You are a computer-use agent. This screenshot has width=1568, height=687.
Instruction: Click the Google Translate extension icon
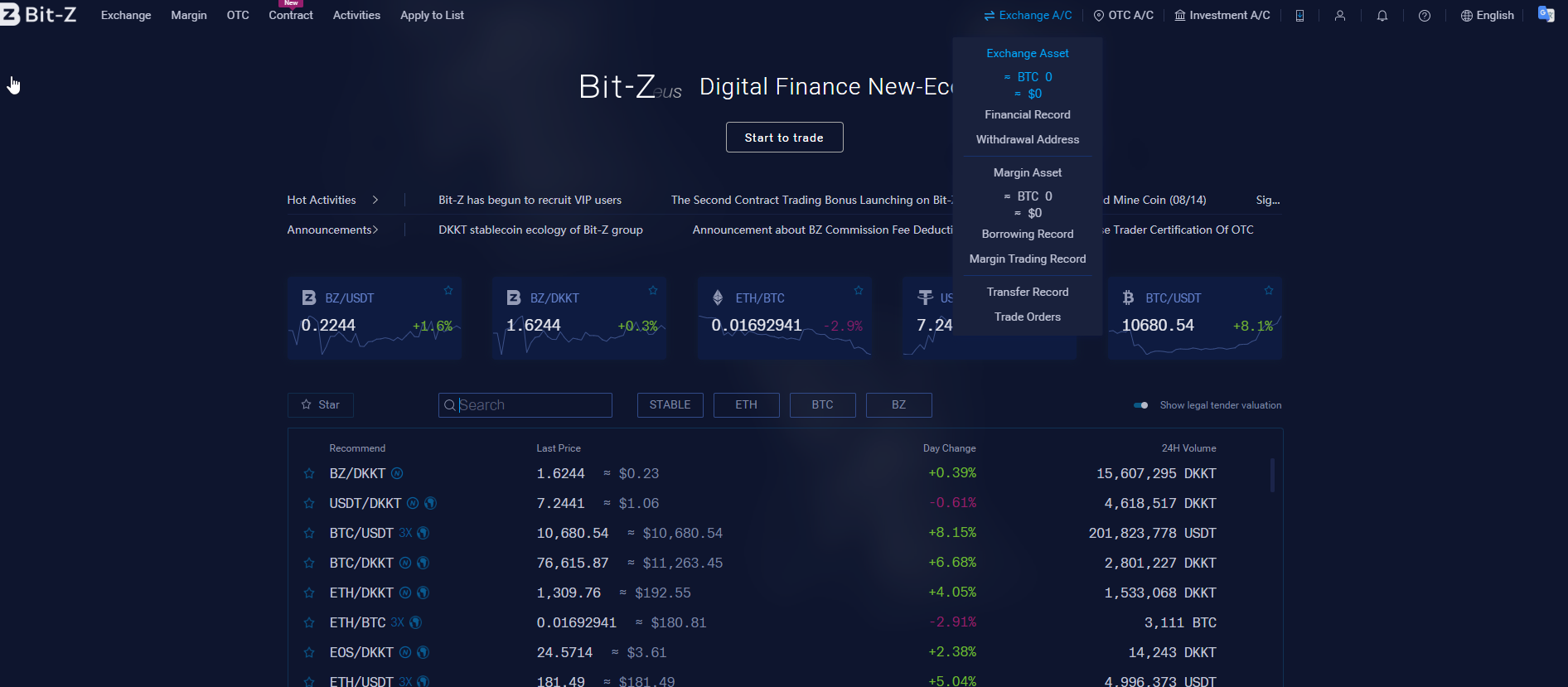point(1546,14)
